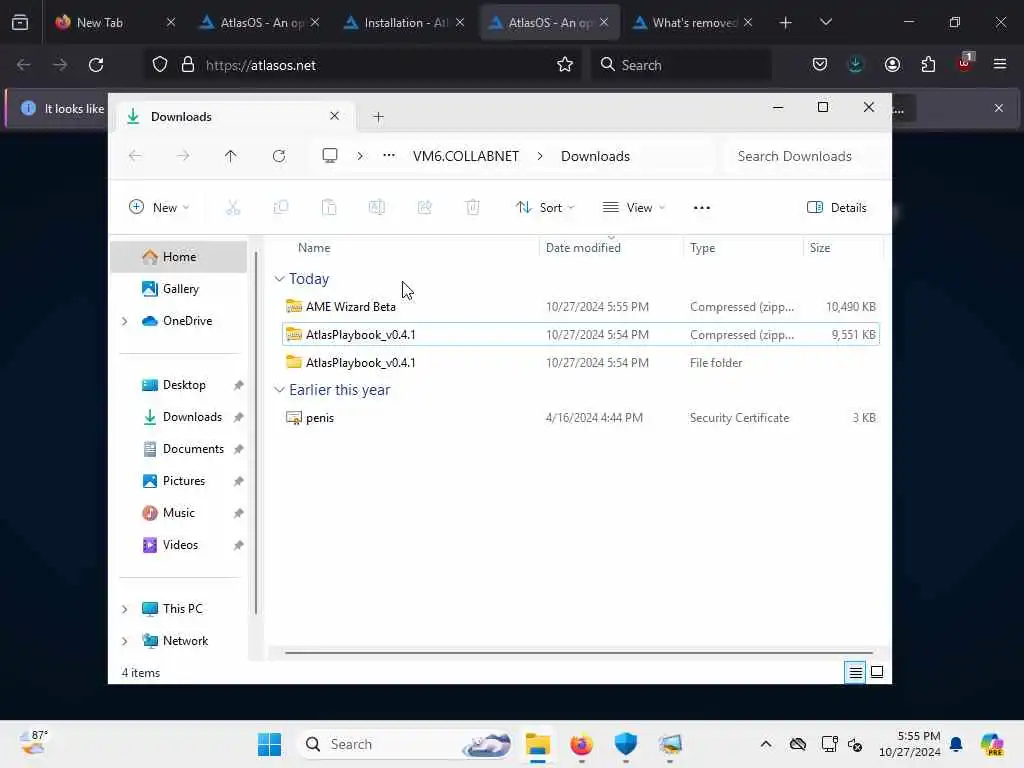Open the Firefox account icon
This screenshot has height=768, width=1024.
pos(892,65)
